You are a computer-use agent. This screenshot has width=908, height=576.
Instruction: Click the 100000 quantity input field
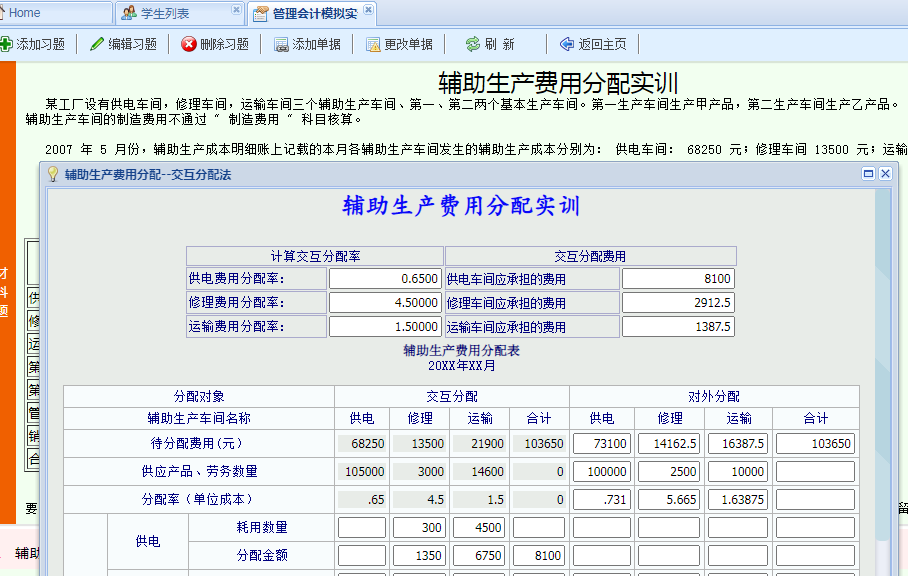coord(602,471)
